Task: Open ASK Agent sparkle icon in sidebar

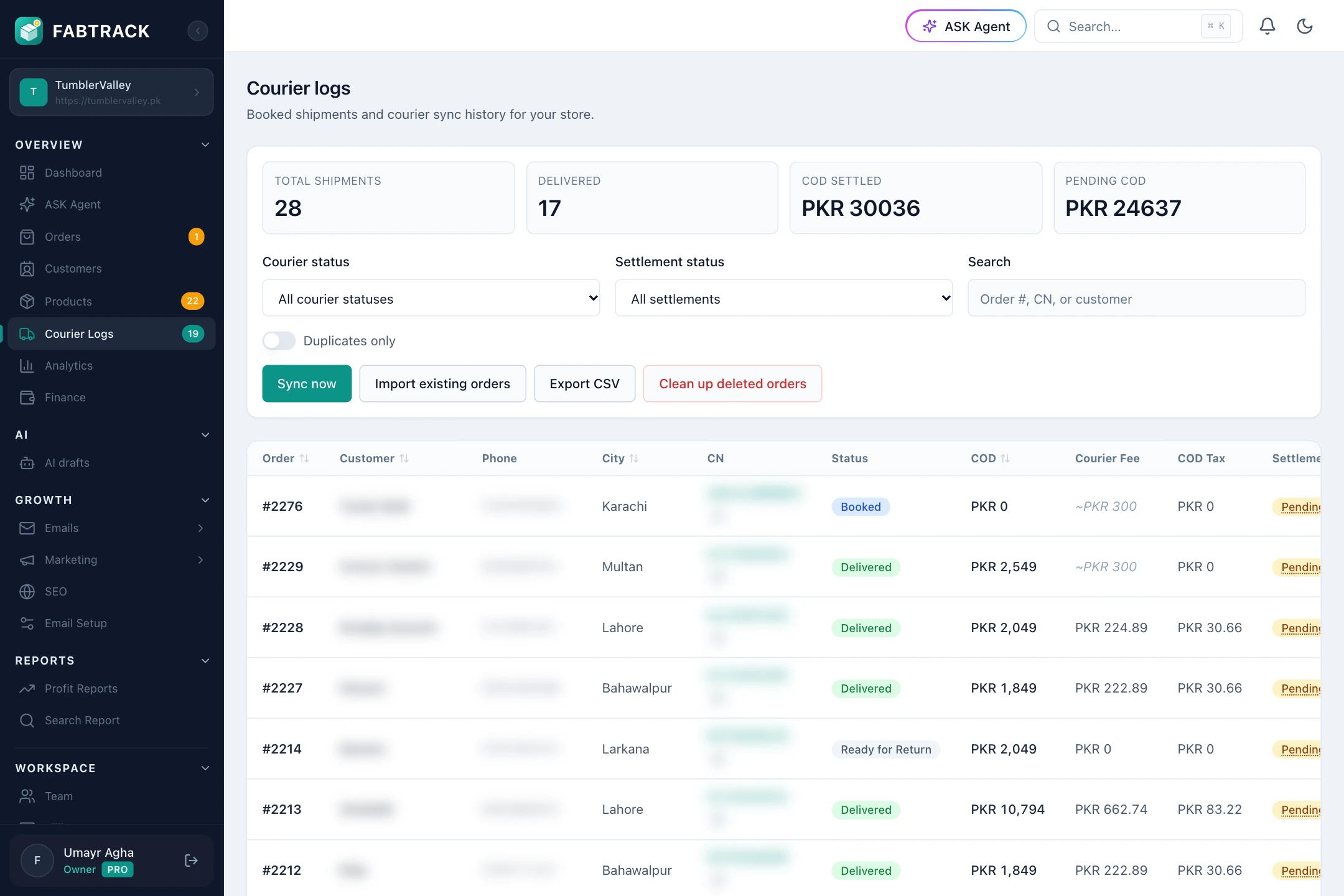Action: 27,205
